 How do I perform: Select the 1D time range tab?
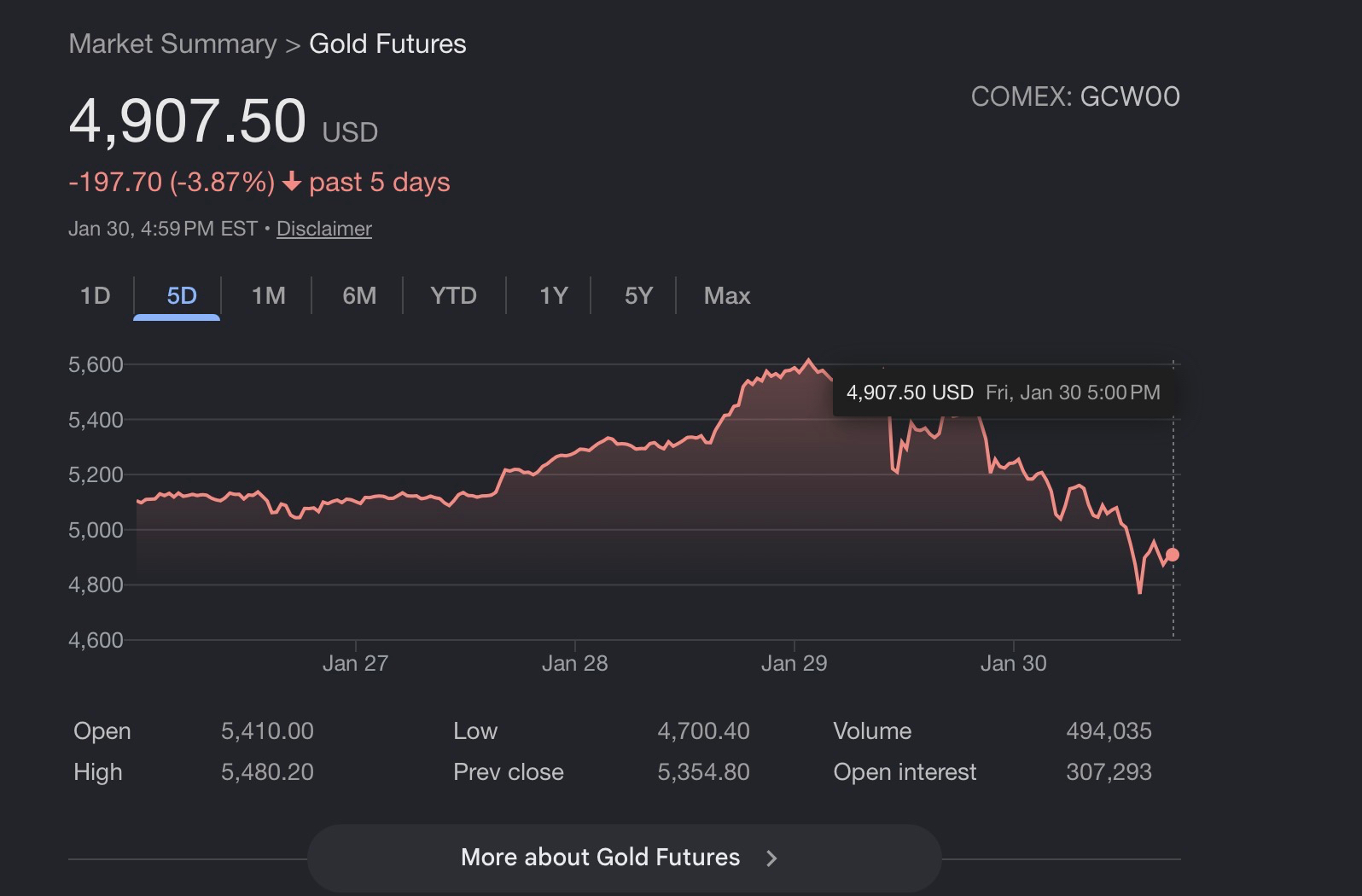coord(96,296)
